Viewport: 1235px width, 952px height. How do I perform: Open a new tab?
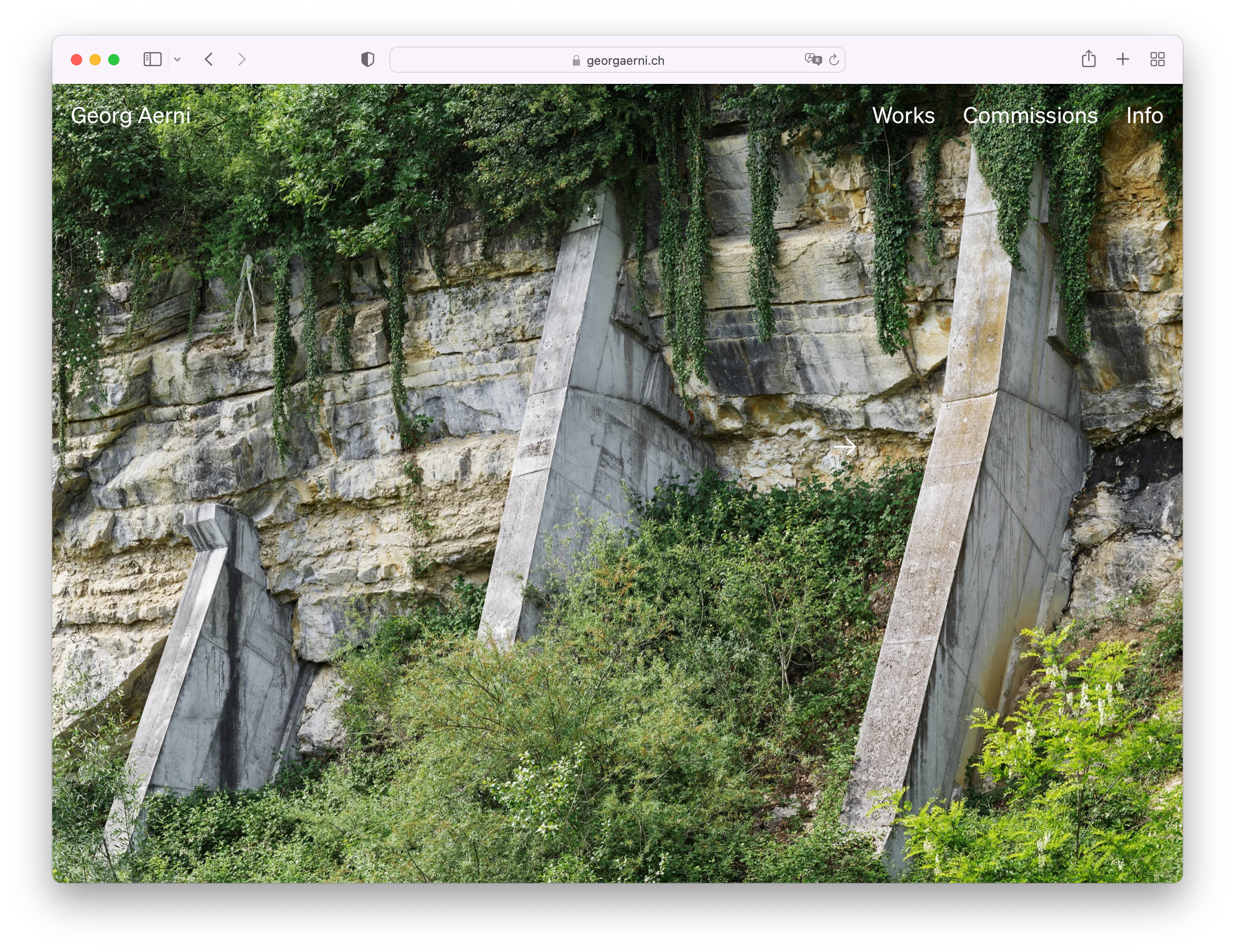click(x=1123, y=59)
